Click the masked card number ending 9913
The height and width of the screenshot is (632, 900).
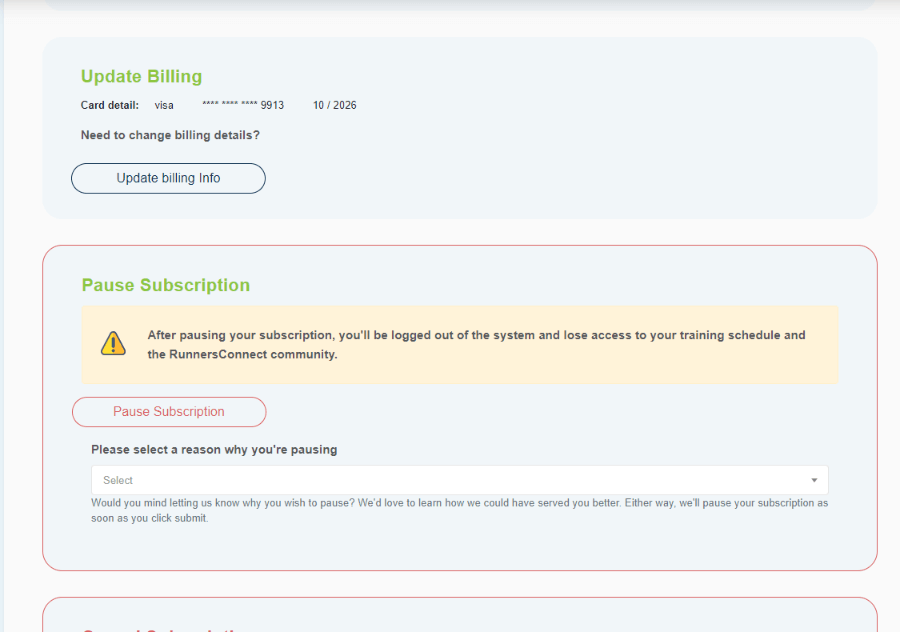pos(243,105)
